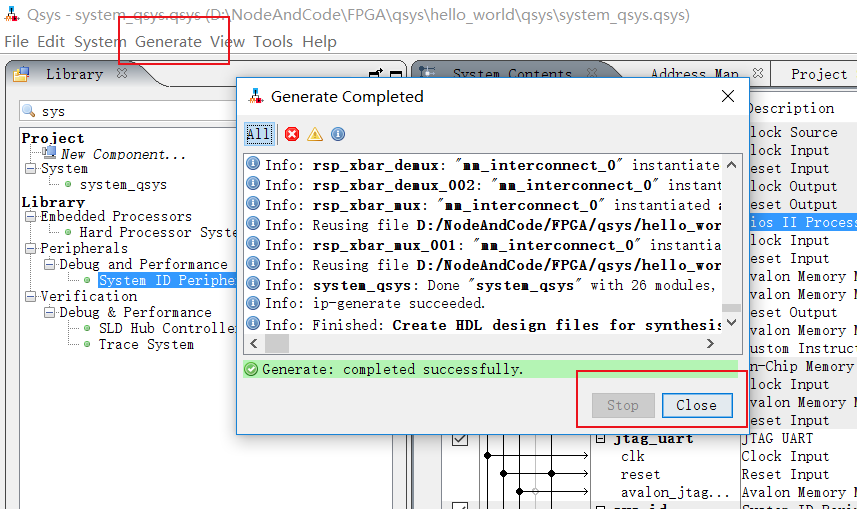Click the log's horizontal scrollbar thumb
This screenshot has width=857, height=509.
tap(277, 343)
